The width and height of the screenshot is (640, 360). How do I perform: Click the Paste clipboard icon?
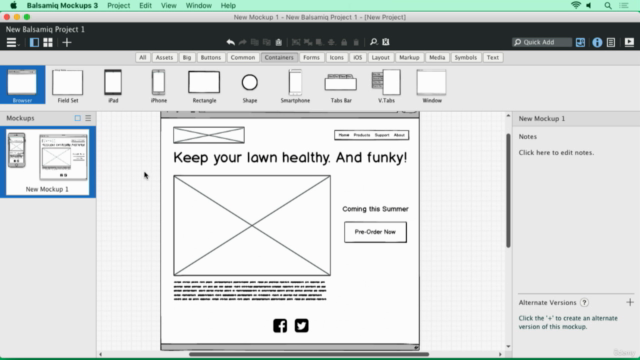[x=279, y=42]
